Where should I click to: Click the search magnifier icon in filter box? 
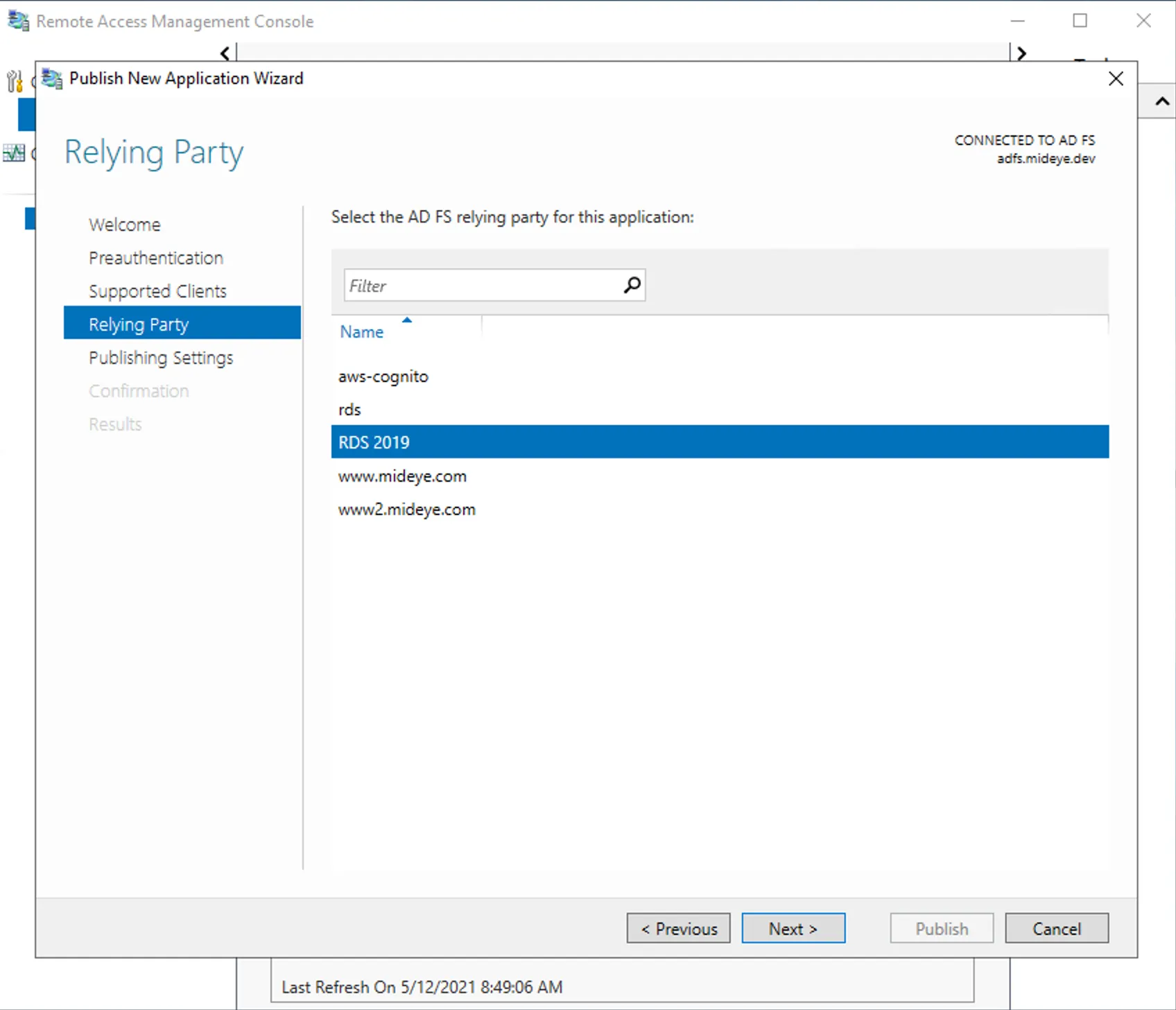[632, 285]
